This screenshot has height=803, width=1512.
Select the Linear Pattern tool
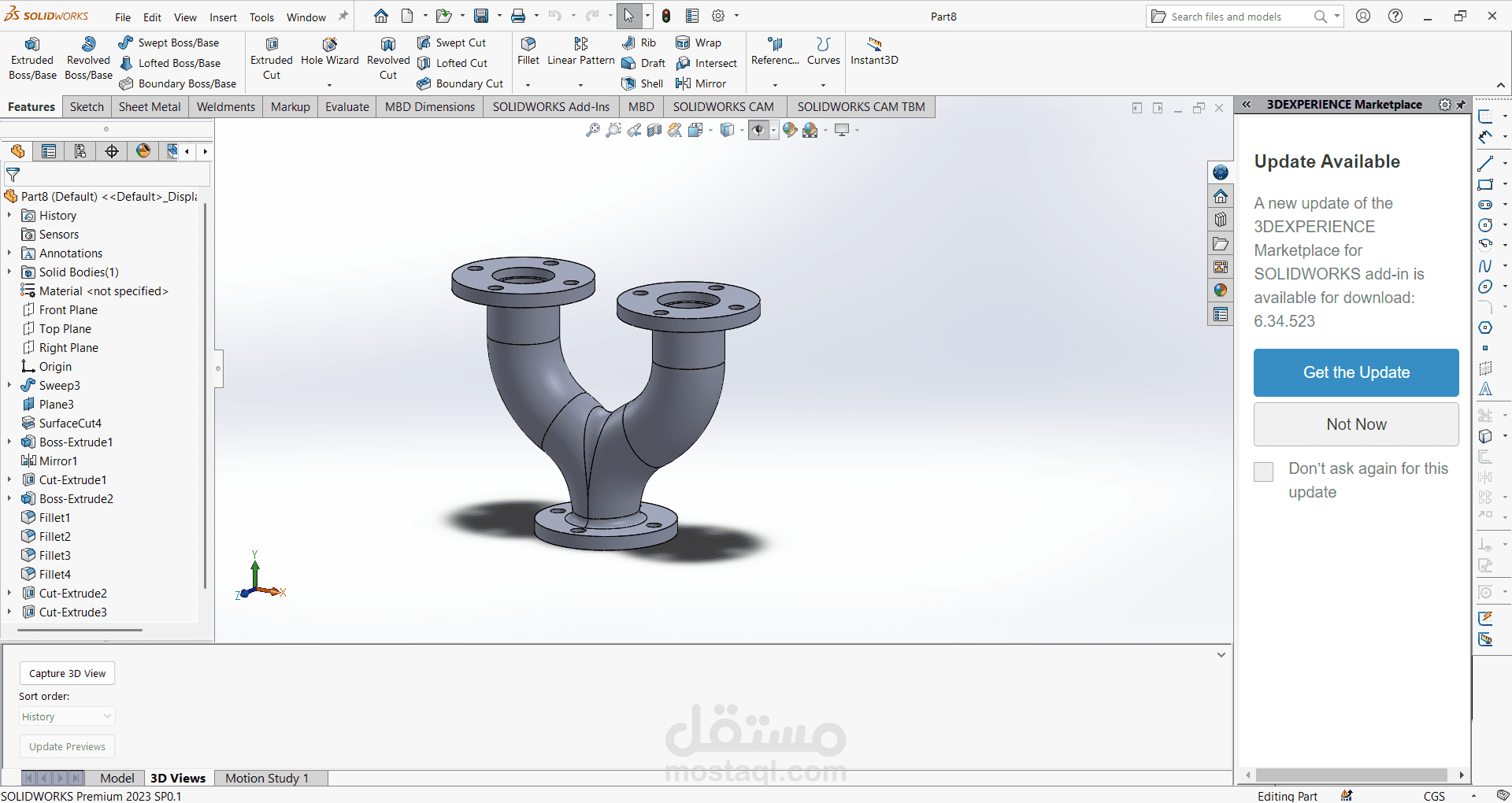[x=581, y=51]
